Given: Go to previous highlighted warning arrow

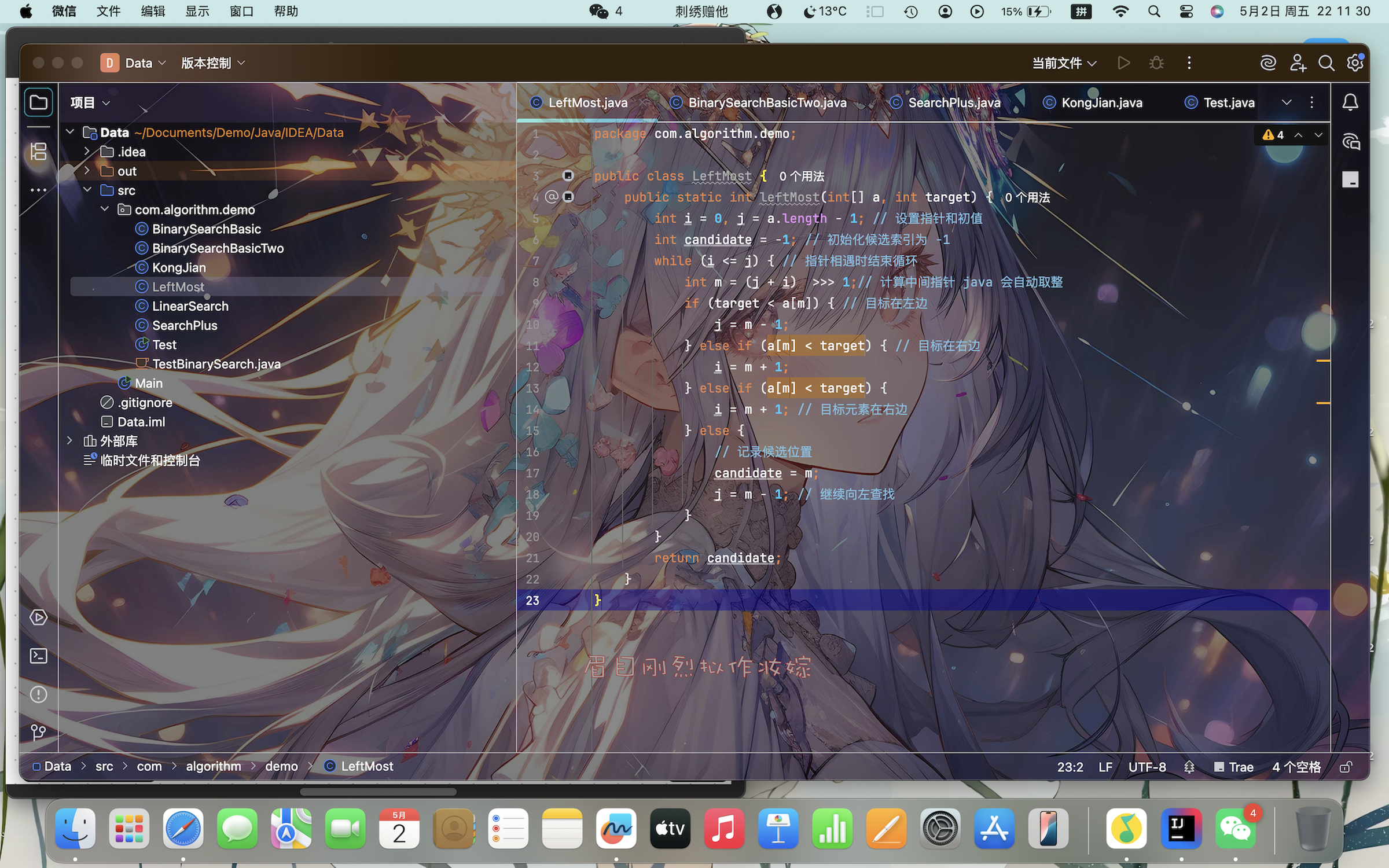Looking at the screenshot, I should 1298,135.
